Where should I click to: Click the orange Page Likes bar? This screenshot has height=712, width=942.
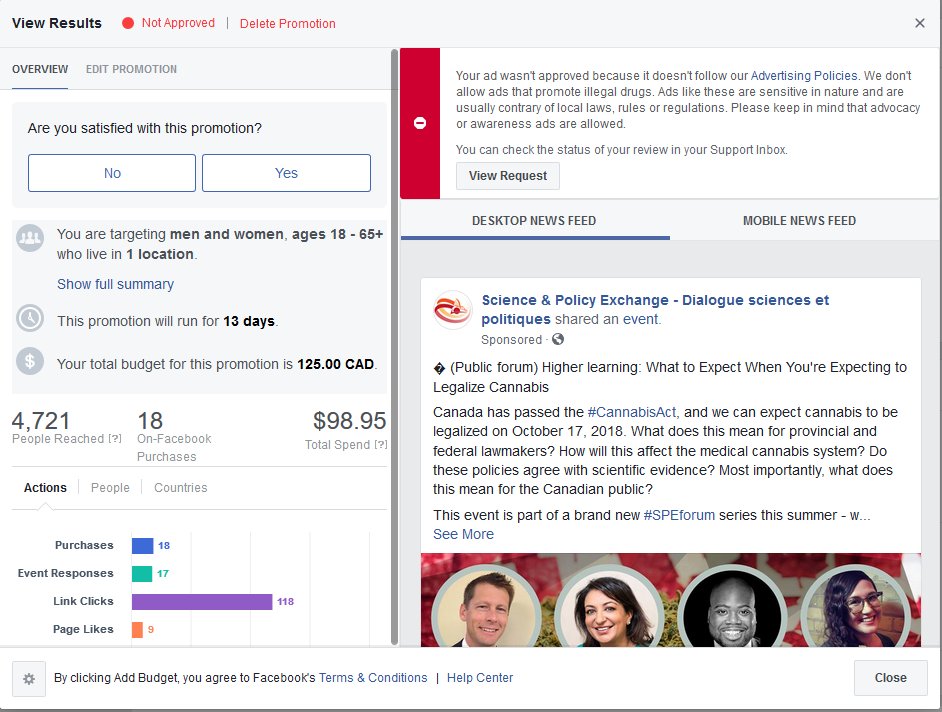coord(137,630)
